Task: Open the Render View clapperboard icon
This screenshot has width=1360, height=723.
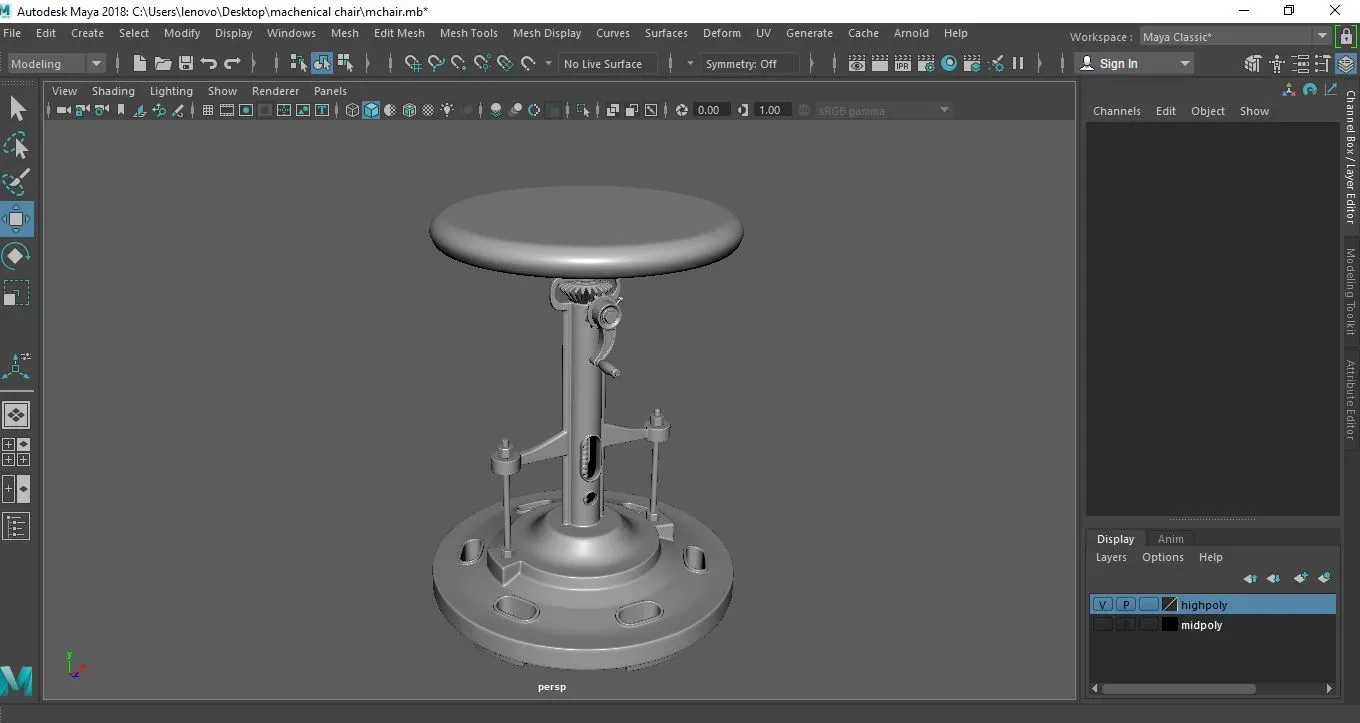Action: (857, 63)
